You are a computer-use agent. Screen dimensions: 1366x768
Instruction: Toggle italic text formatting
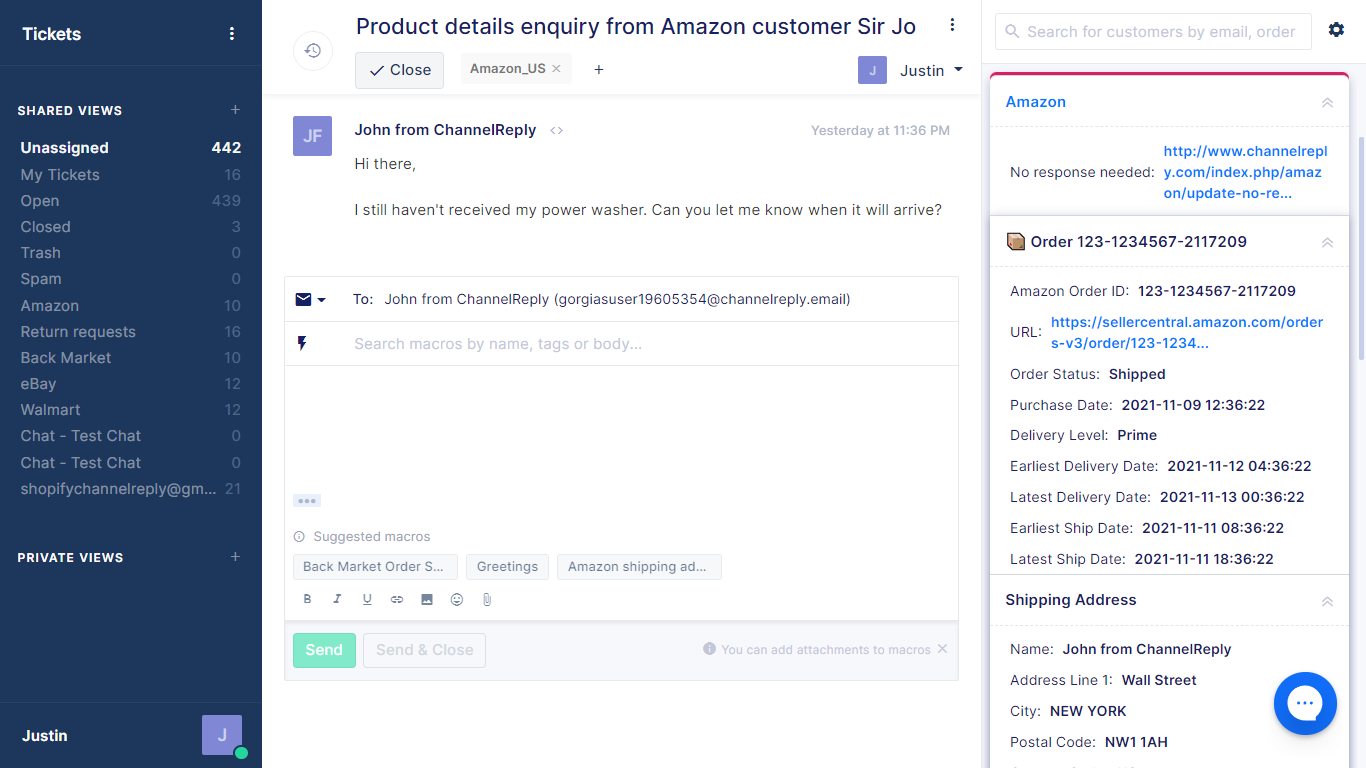337,600
